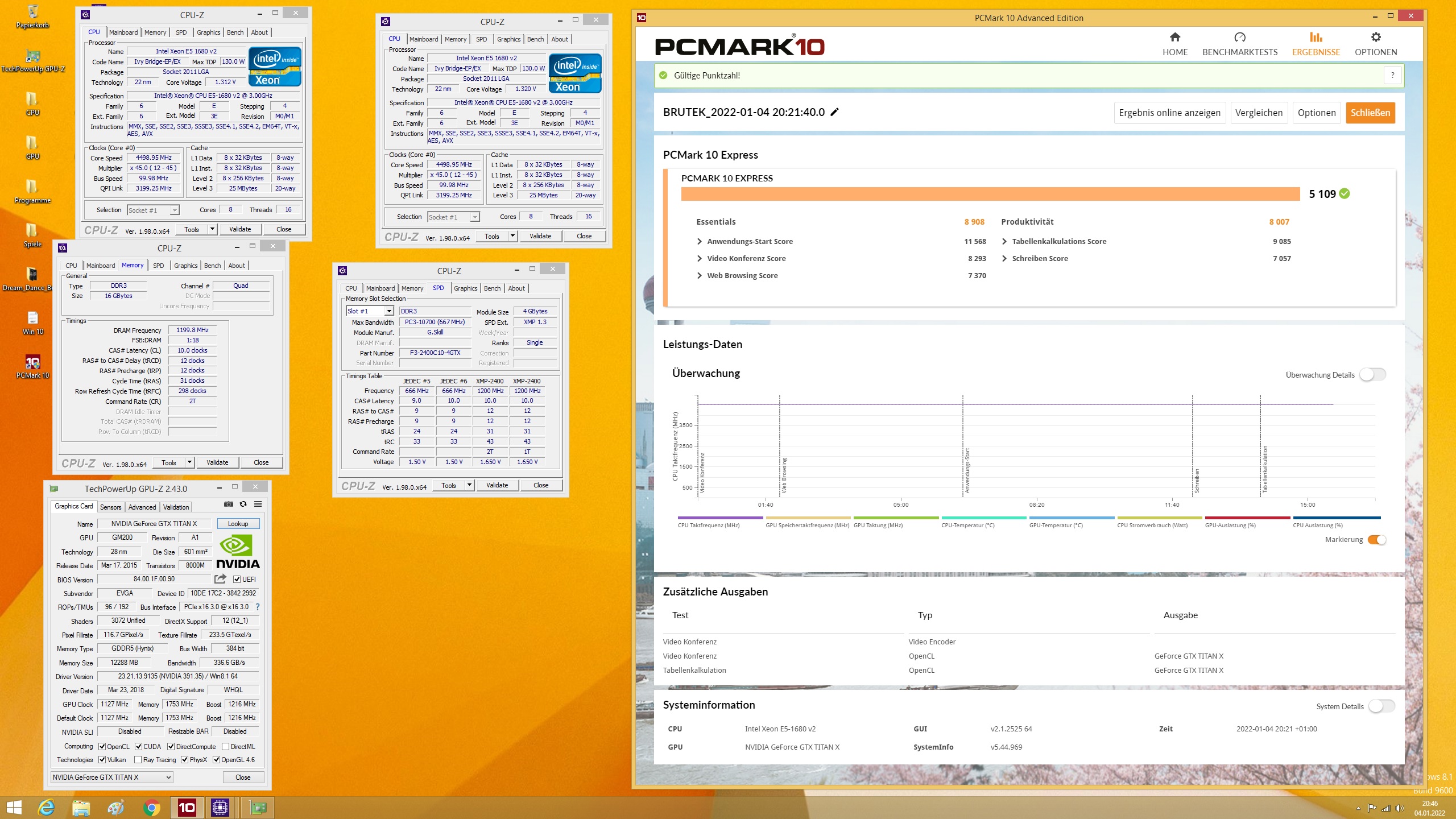Viewport: 1456px width, 819px height.
Task: Toggle the UEFI checkbox in GPU-Z
Action: point(237,579)
